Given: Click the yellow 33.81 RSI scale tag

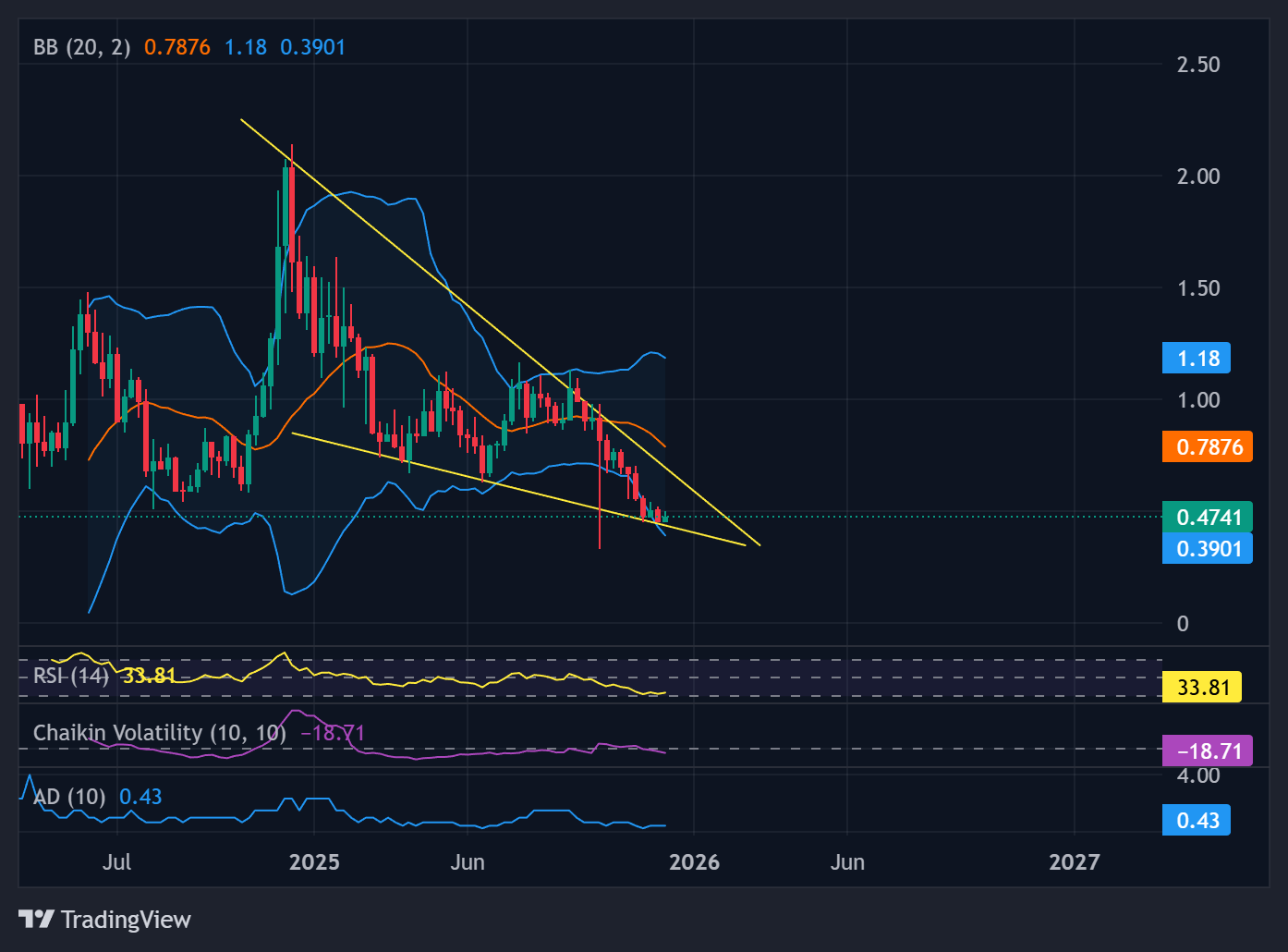Looking at the screenshot, I should coord(1202,688).
